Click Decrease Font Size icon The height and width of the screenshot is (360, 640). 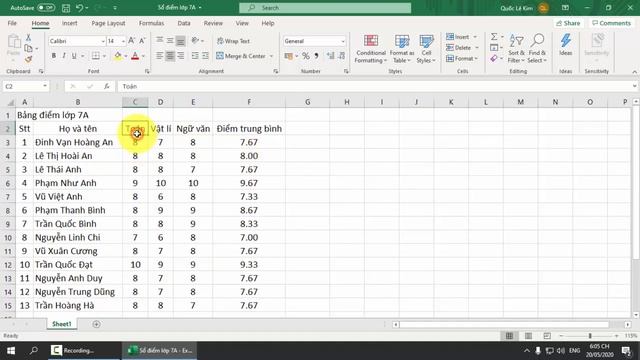pyautogui.click(x=142, y=41)
